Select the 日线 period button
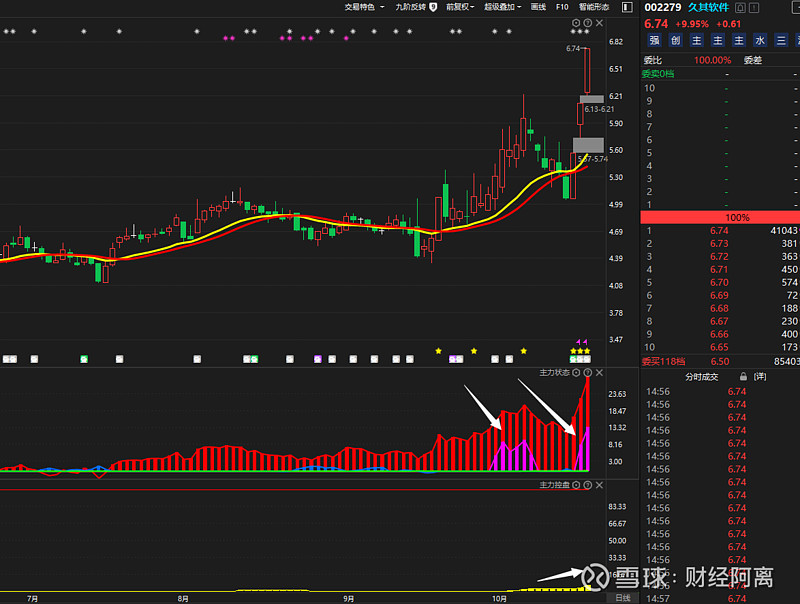Screen dimensions: 800x604 point(623,597)
